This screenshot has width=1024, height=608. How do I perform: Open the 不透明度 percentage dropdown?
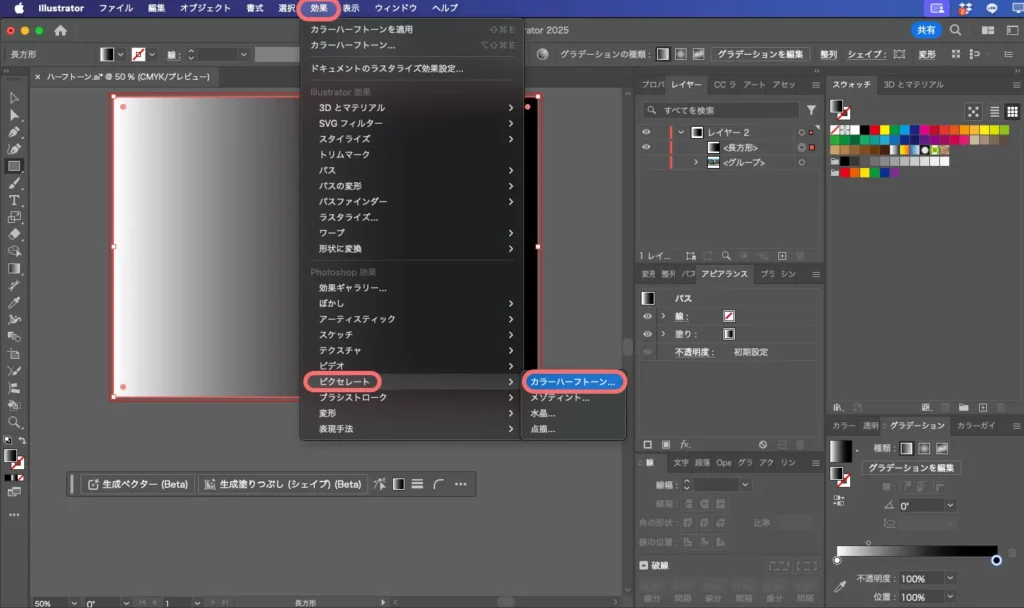[949, 579]
